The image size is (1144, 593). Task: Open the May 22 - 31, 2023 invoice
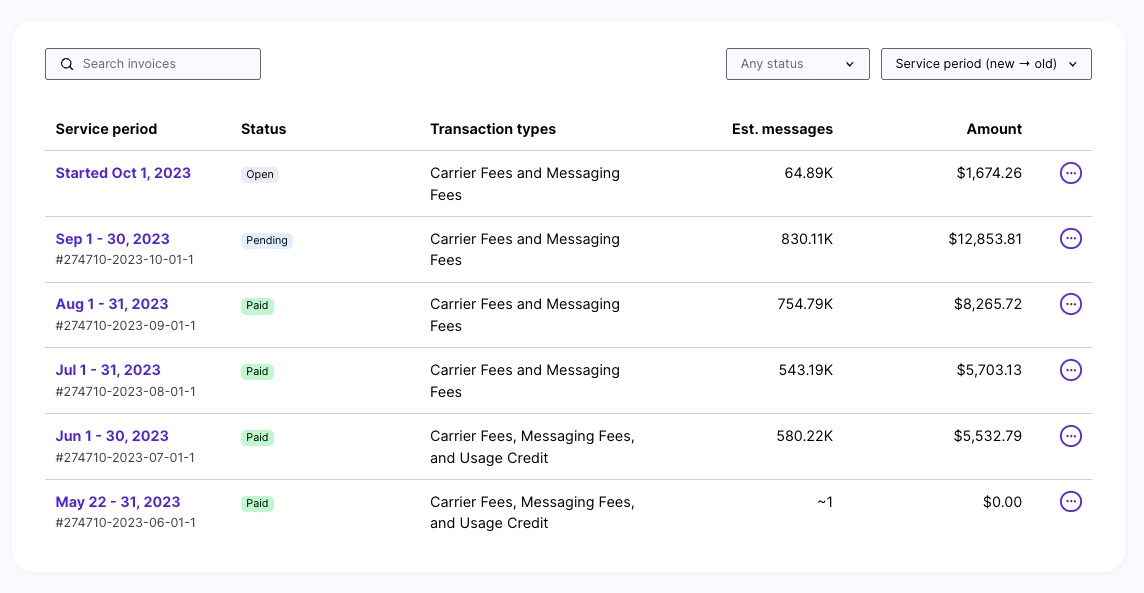(118, 502)
